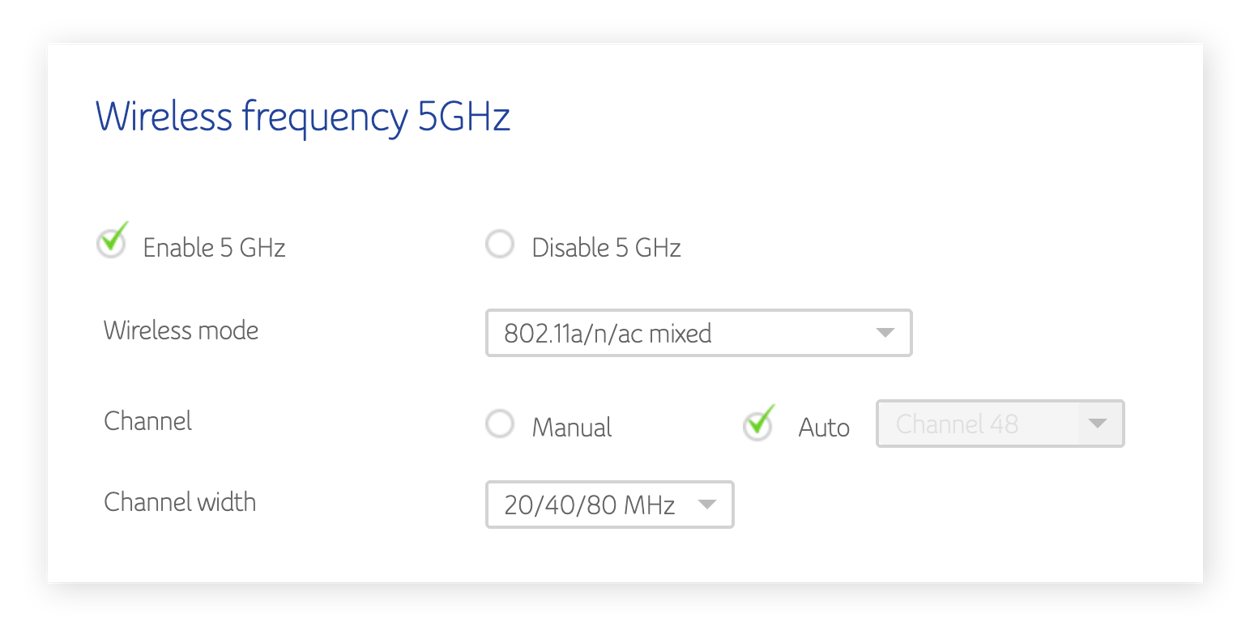
Task: Click the Channel row label
Action: (147, 421)
